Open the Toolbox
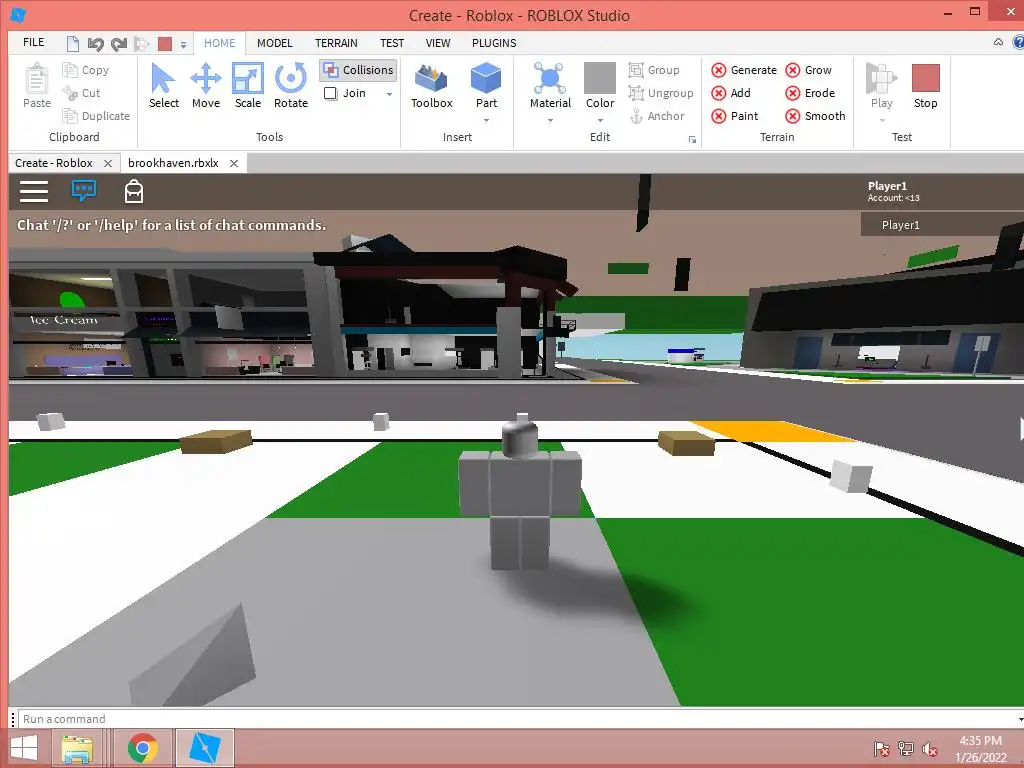Image resolution: width=1024 pixels, height=768 pixels. [x=432, y=86]
